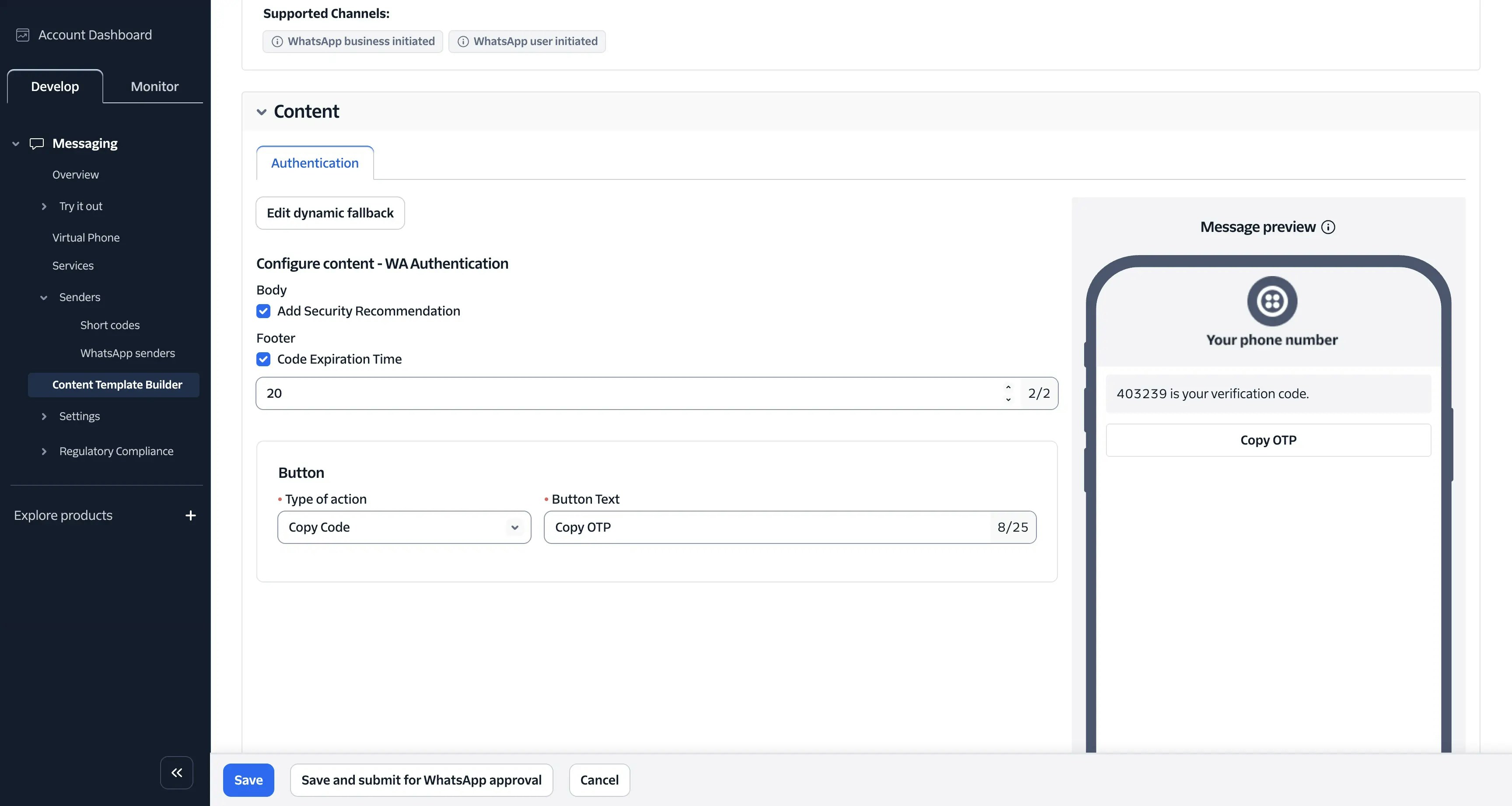Click the sender avatar icon in preview

pyautogui.click(x=1272, y=301)
